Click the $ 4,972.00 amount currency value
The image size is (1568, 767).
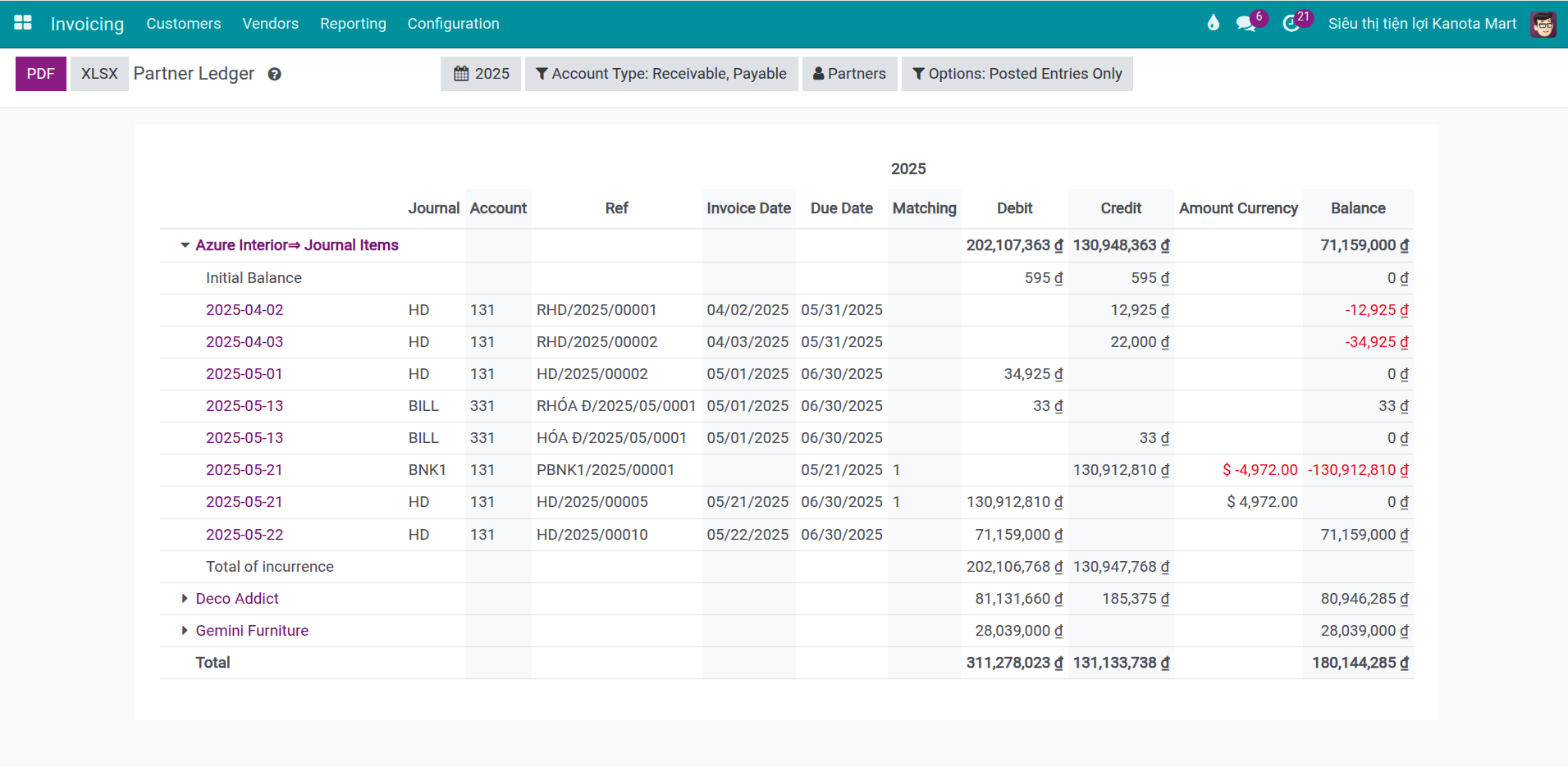[1263, 502]
